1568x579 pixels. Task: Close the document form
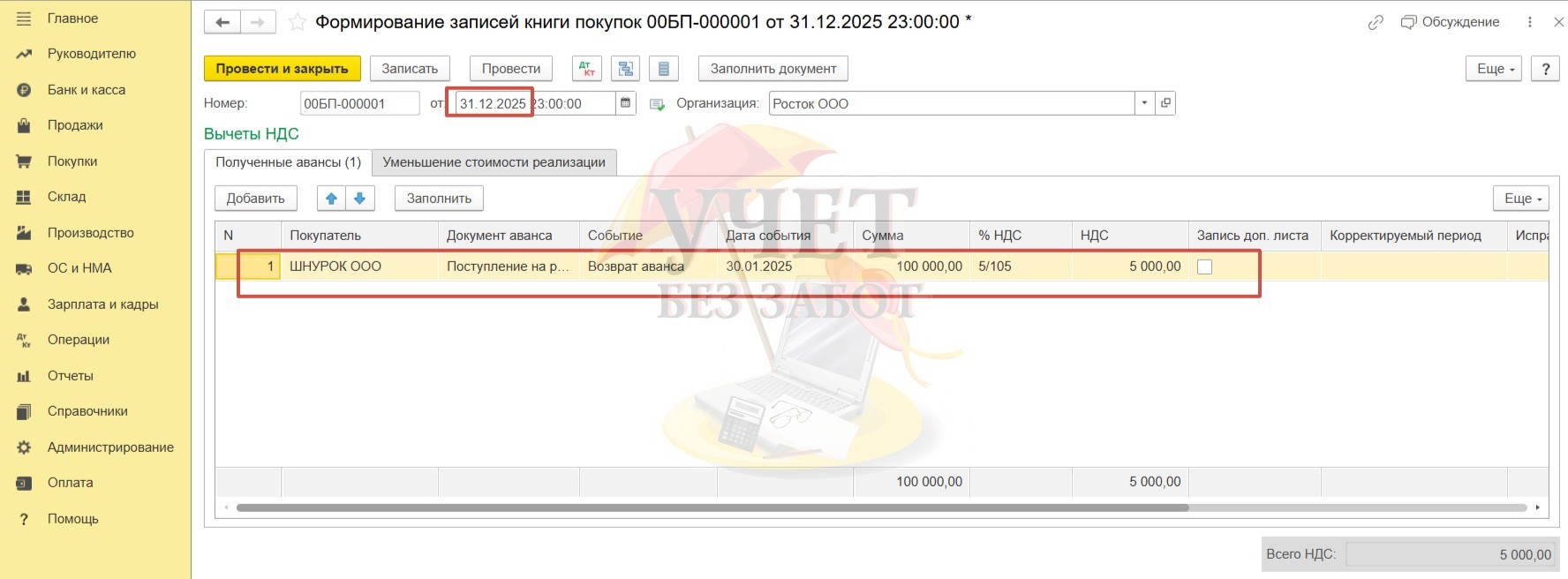1558,22
